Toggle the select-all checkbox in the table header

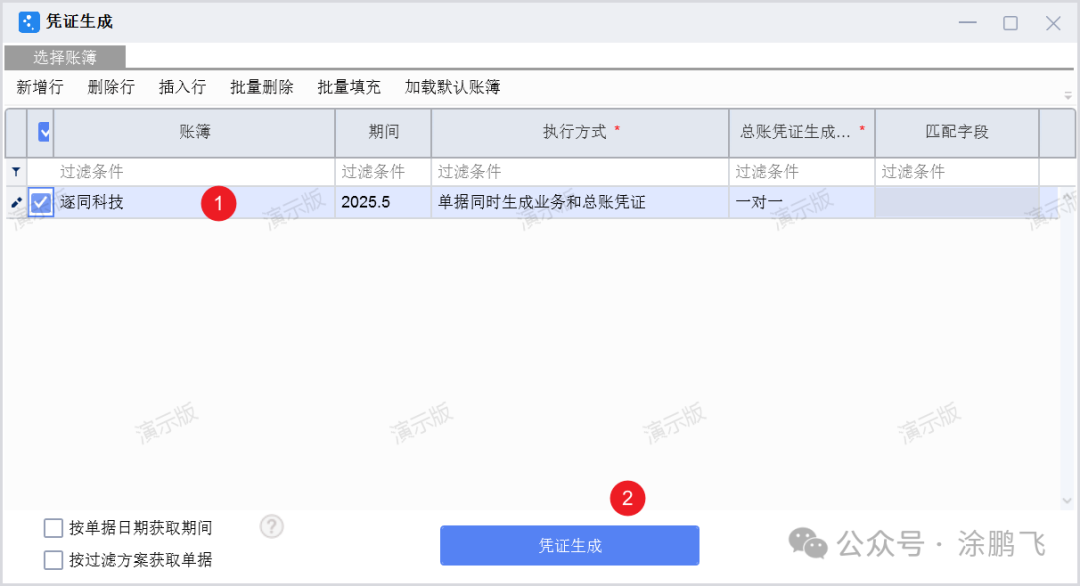[x=43, y=132]
